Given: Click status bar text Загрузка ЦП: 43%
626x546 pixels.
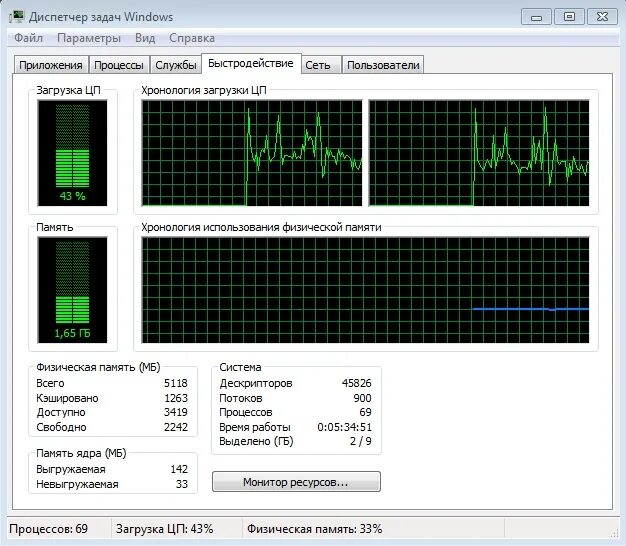Looking at the screenshot, I should point(164,529).
